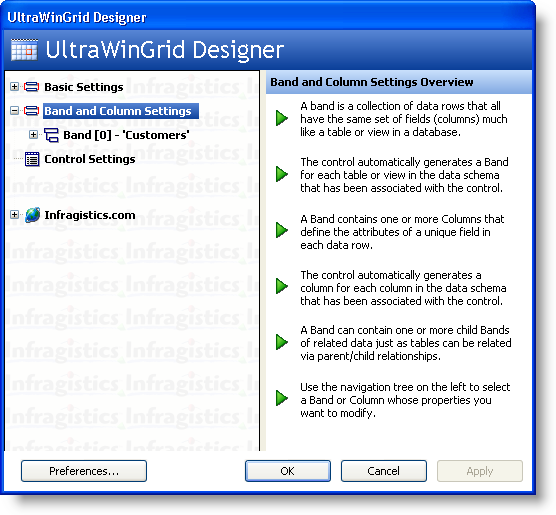The width and height of the screenshot is (556, 515).
Task: Click the large UltraWinGrid Designer banner heading
Action: [165, 50]
